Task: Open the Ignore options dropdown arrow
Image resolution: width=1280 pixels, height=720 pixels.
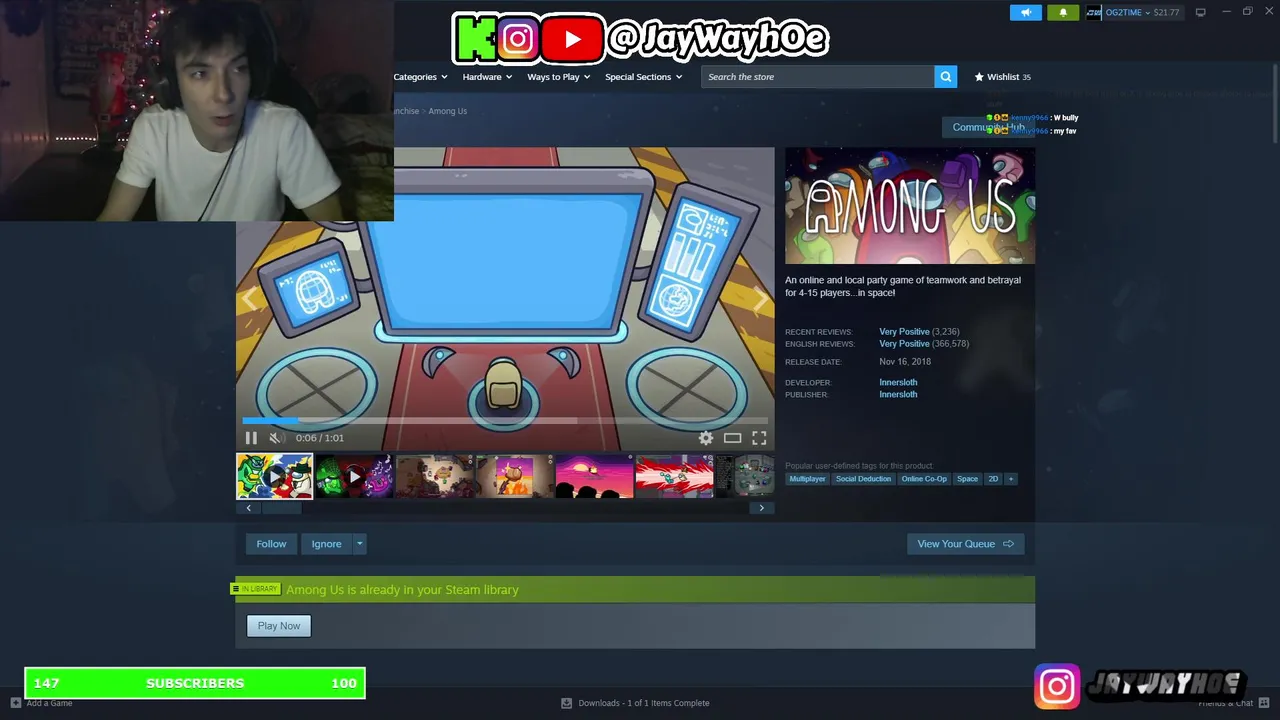Action: click(x=359, y=544)
